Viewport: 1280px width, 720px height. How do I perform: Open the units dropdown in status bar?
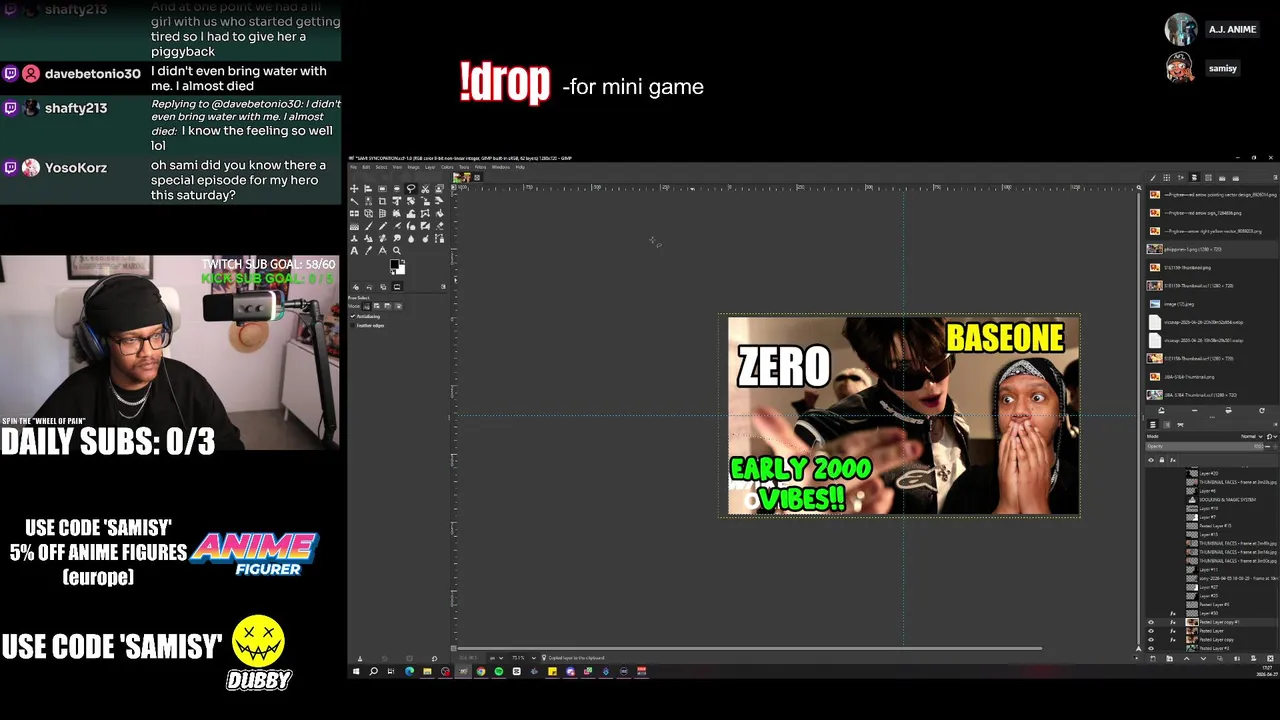(x=496, y=658)
